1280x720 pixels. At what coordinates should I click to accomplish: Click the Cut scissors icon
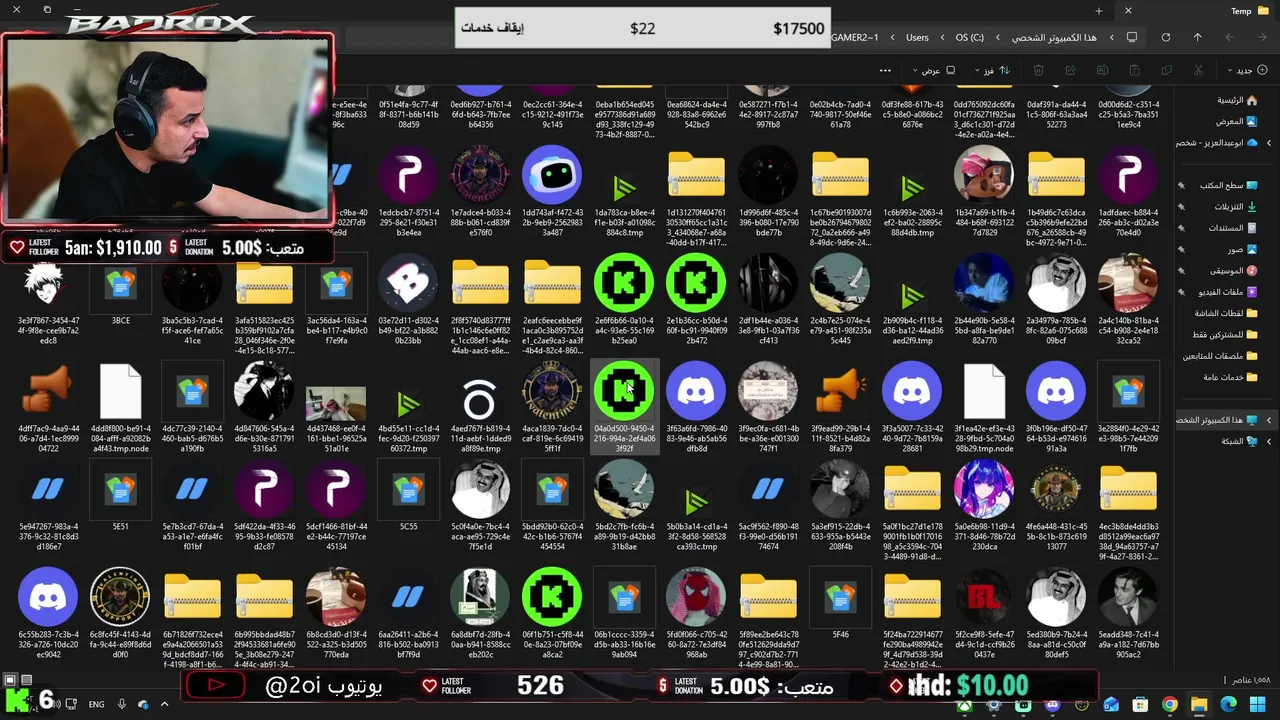point(1199,70)
